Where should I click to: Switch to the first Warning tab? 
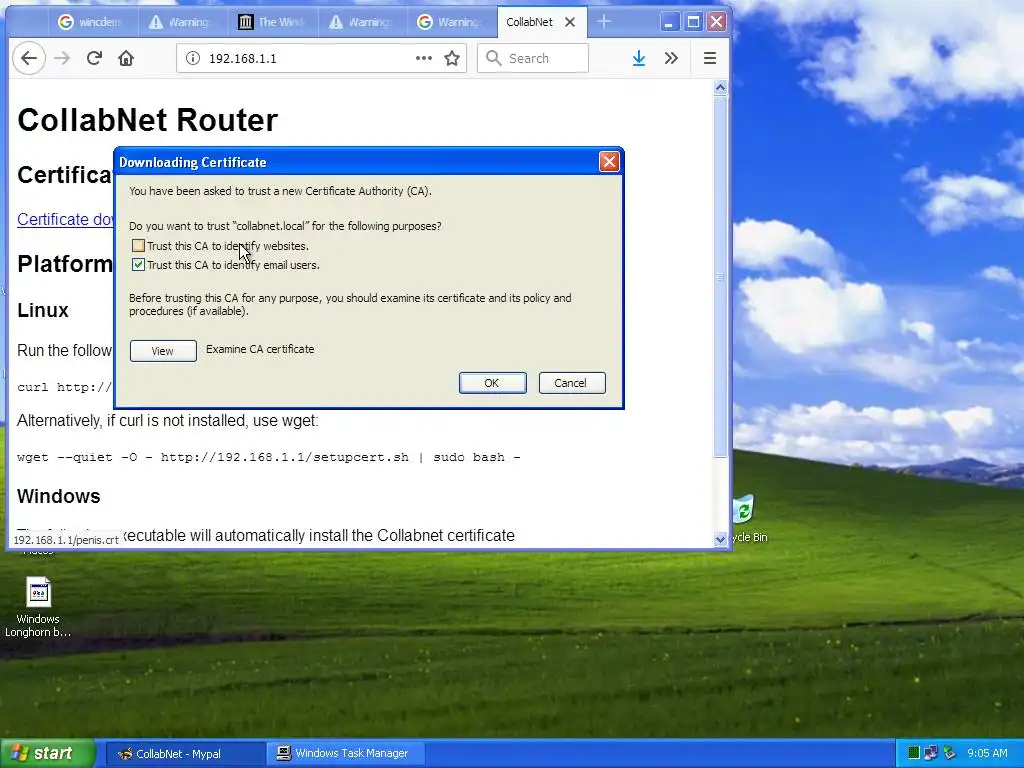click(183, 22)
